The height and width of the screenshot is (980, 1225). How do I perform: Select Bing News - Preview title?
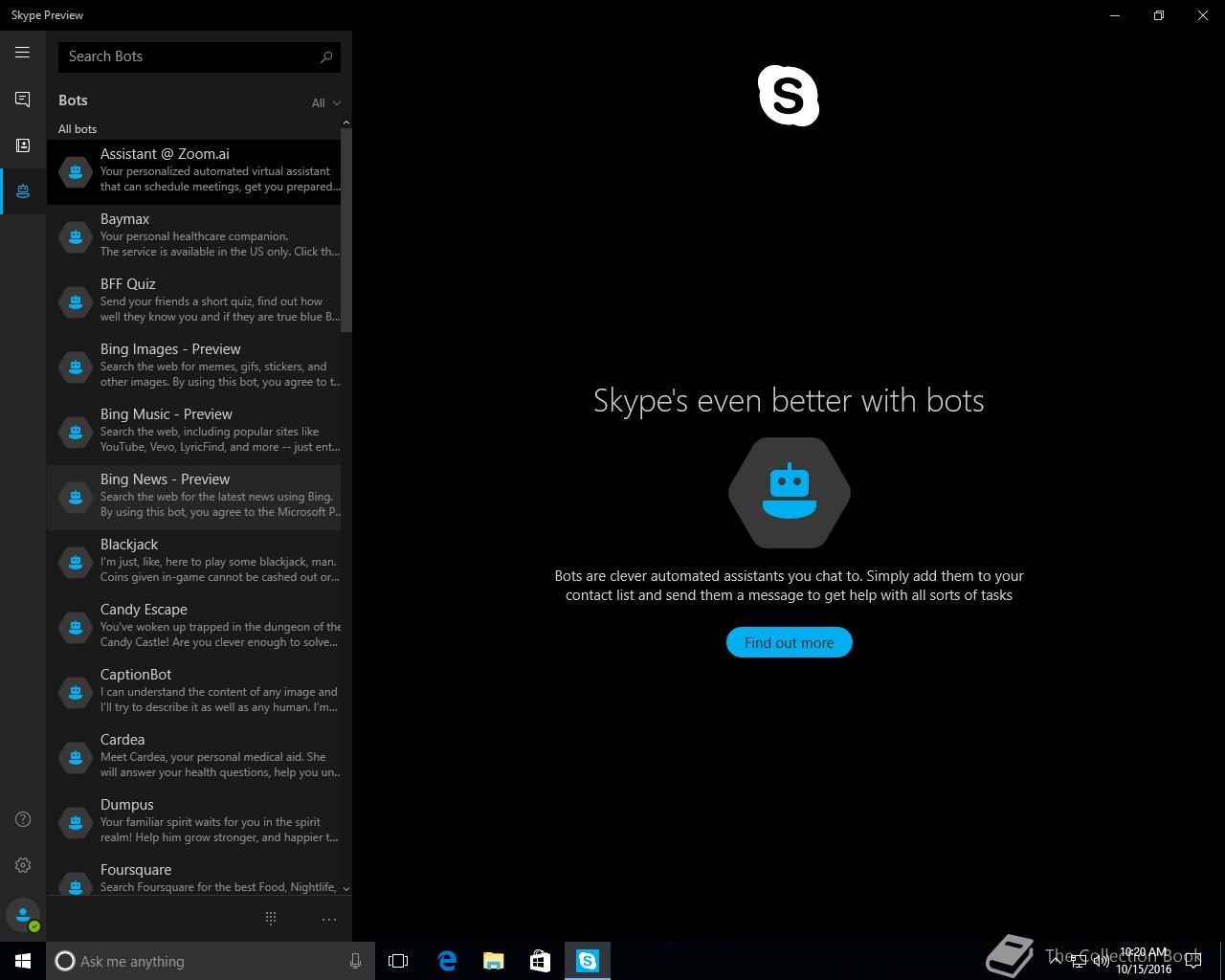coord(165,479)
